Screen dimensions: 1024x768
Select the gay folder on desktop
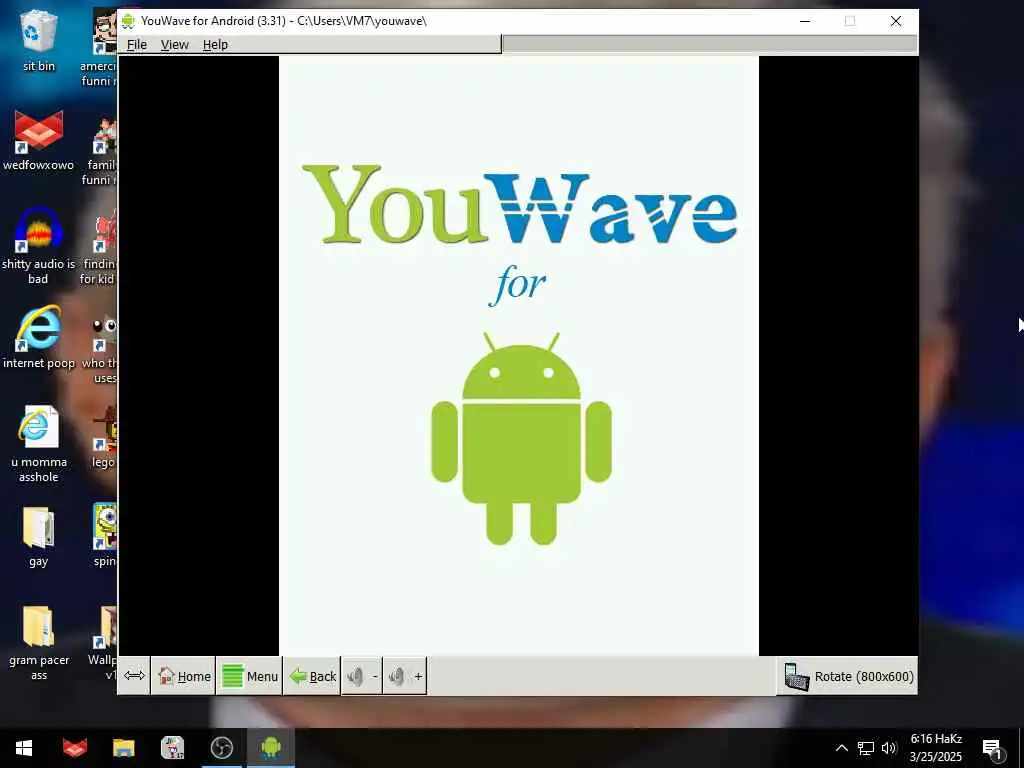coord(39,536)
